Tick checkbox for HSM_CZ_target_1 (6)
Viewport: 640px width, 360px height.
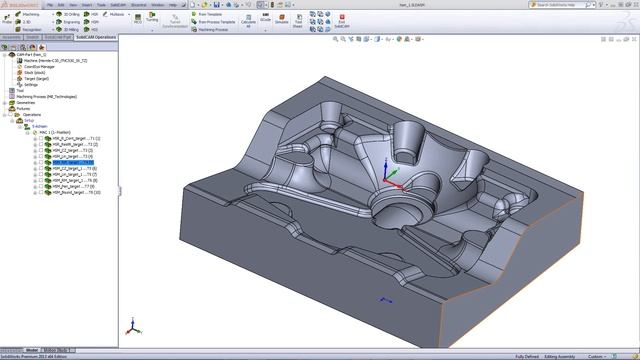[41, 168]
